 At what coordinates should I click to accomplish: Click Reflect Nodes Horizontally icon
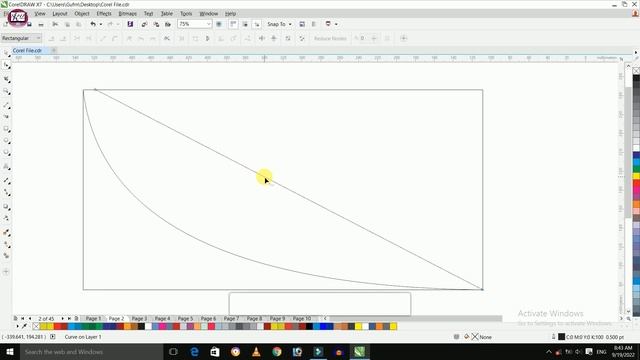(x=262, y=38)
